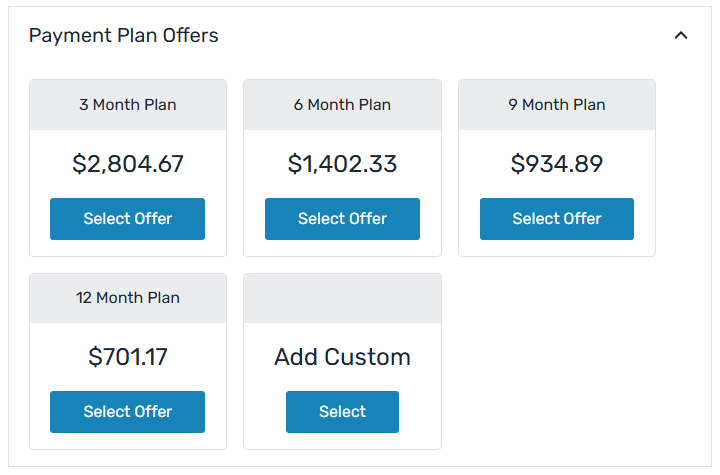Collapse the Payment Plan Offers section

681,36
